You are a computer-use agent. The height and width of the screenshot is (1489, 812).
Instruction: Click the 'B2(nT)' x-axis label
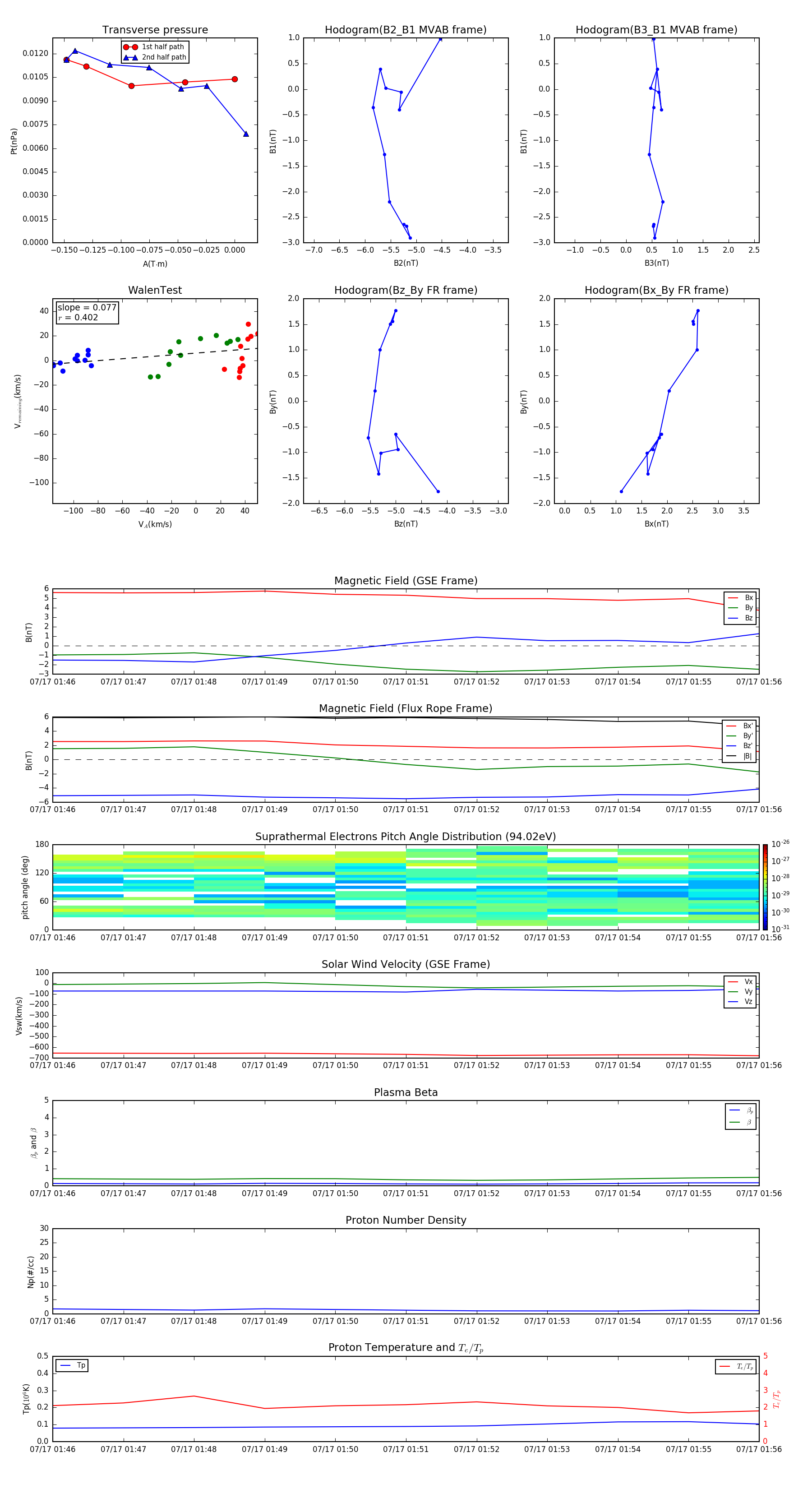click(406, 263)
